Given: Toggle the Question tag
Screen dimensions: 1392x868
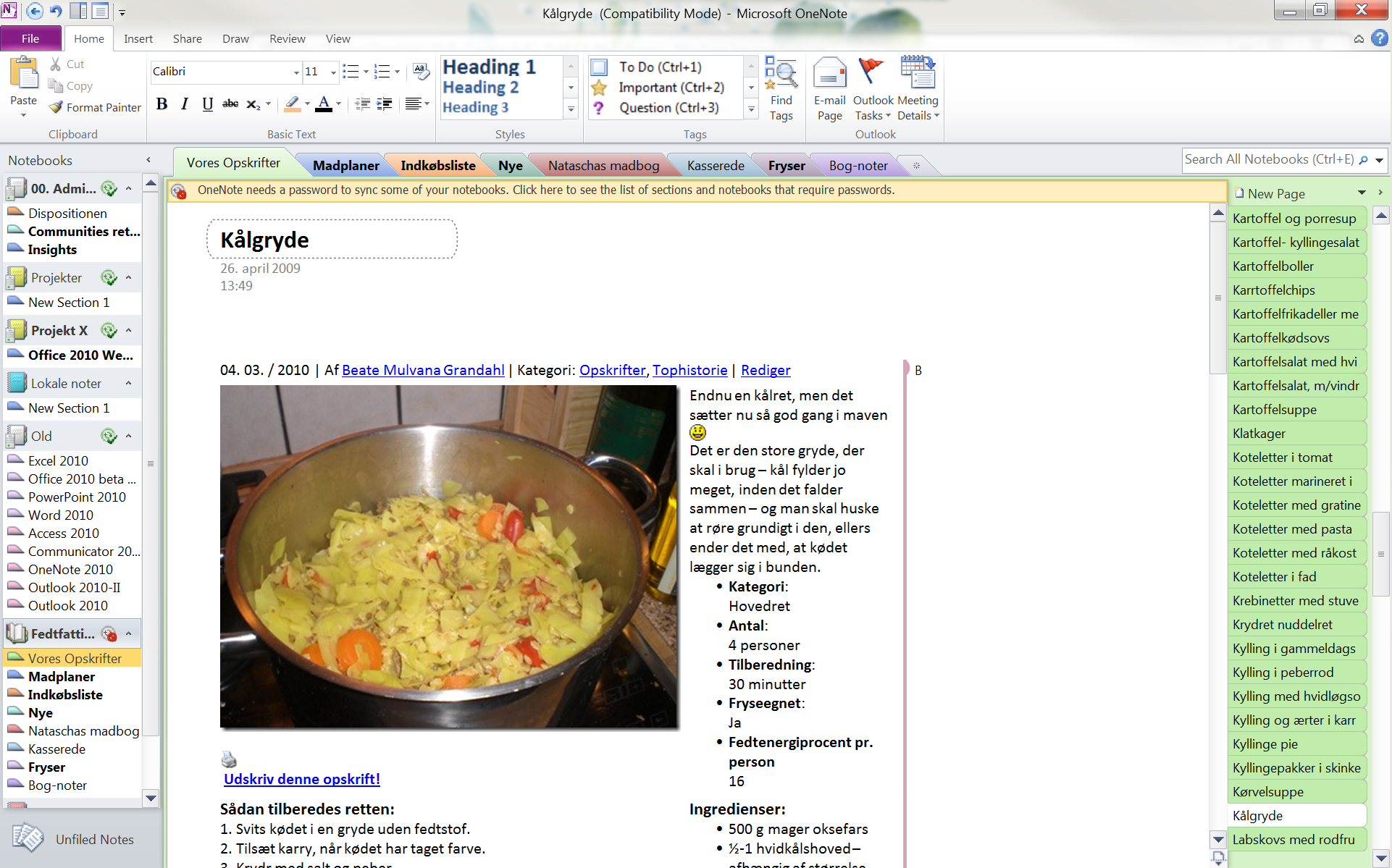Looking at the screenshot, I should (600, 108).
